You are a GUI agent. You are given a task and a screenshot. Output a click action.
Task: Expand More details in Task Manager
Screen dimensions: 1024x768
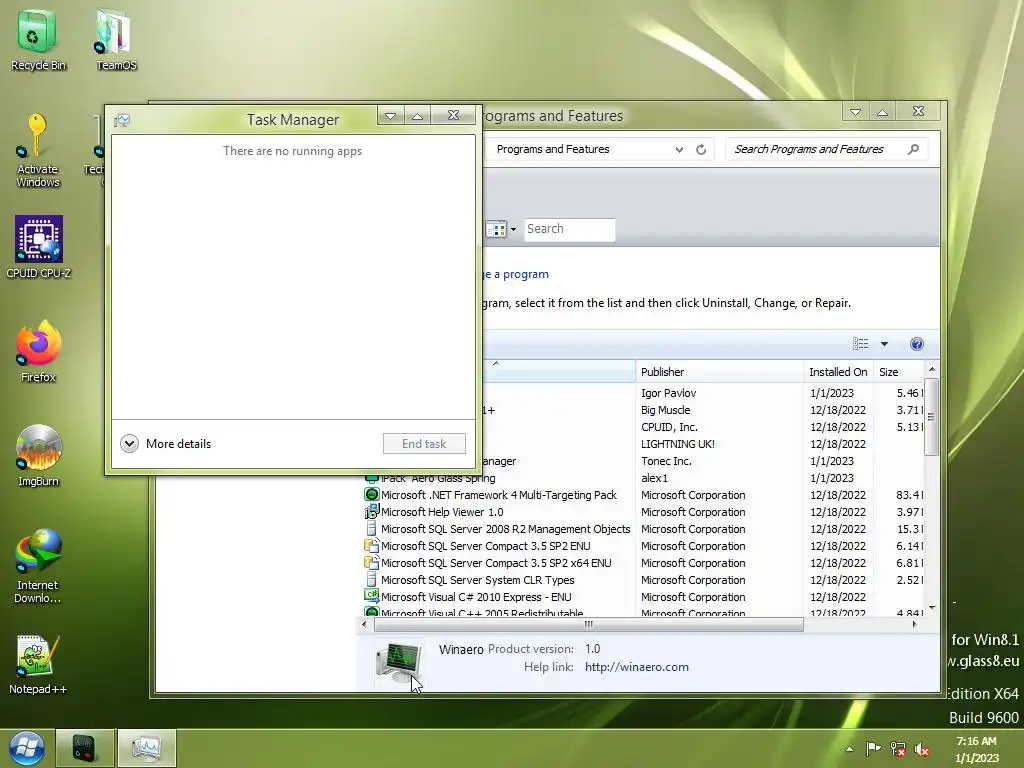(166, 444)
